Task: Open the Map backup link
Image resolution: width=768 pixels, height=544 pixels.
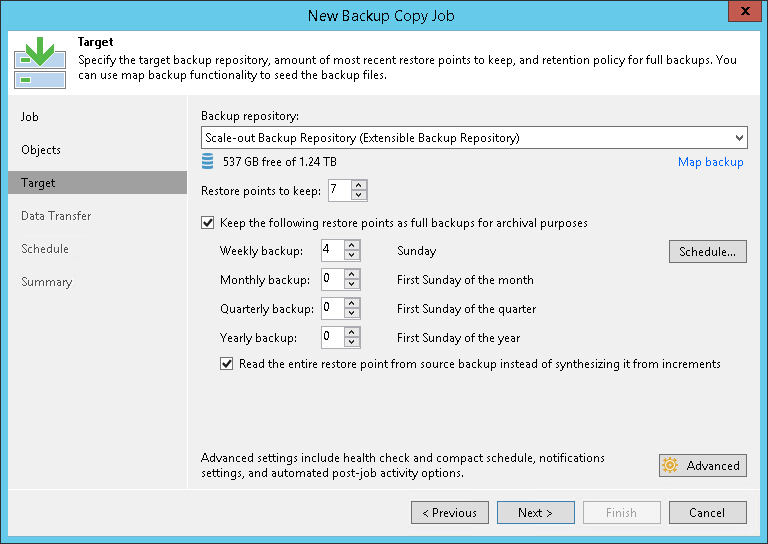Action: pos(710,162)
